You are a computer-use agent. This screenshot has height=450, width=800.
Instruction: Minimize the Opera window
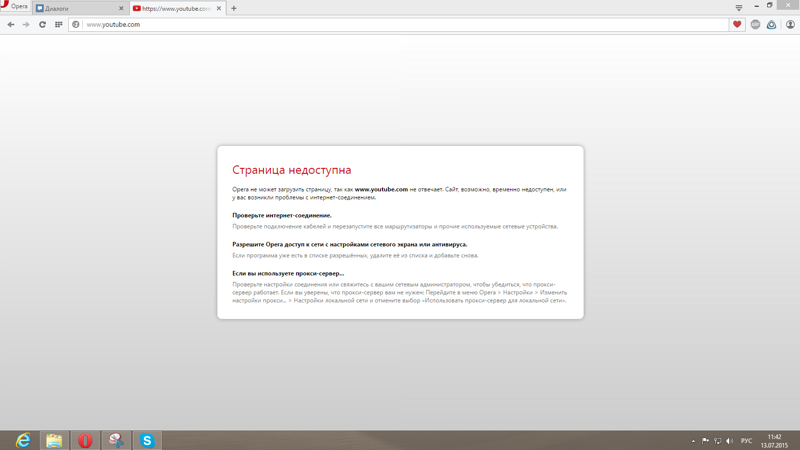[x=756, y=6]
